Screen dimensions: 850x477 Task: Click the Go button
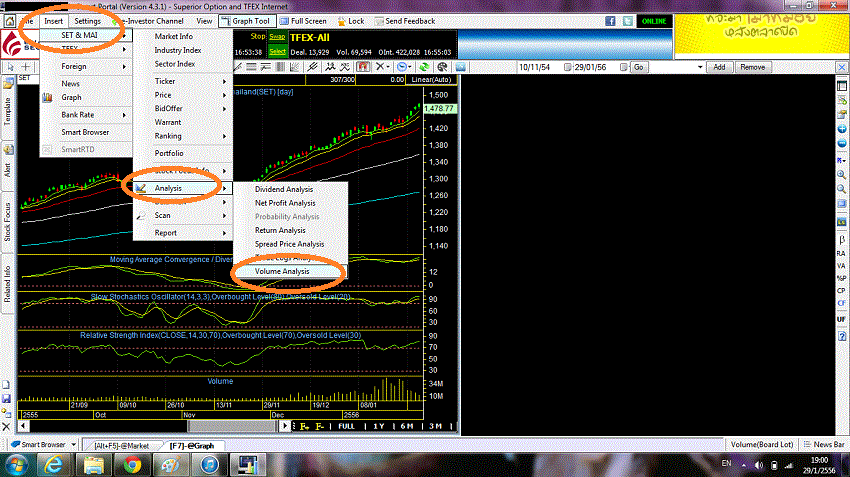tap(639, 67)
